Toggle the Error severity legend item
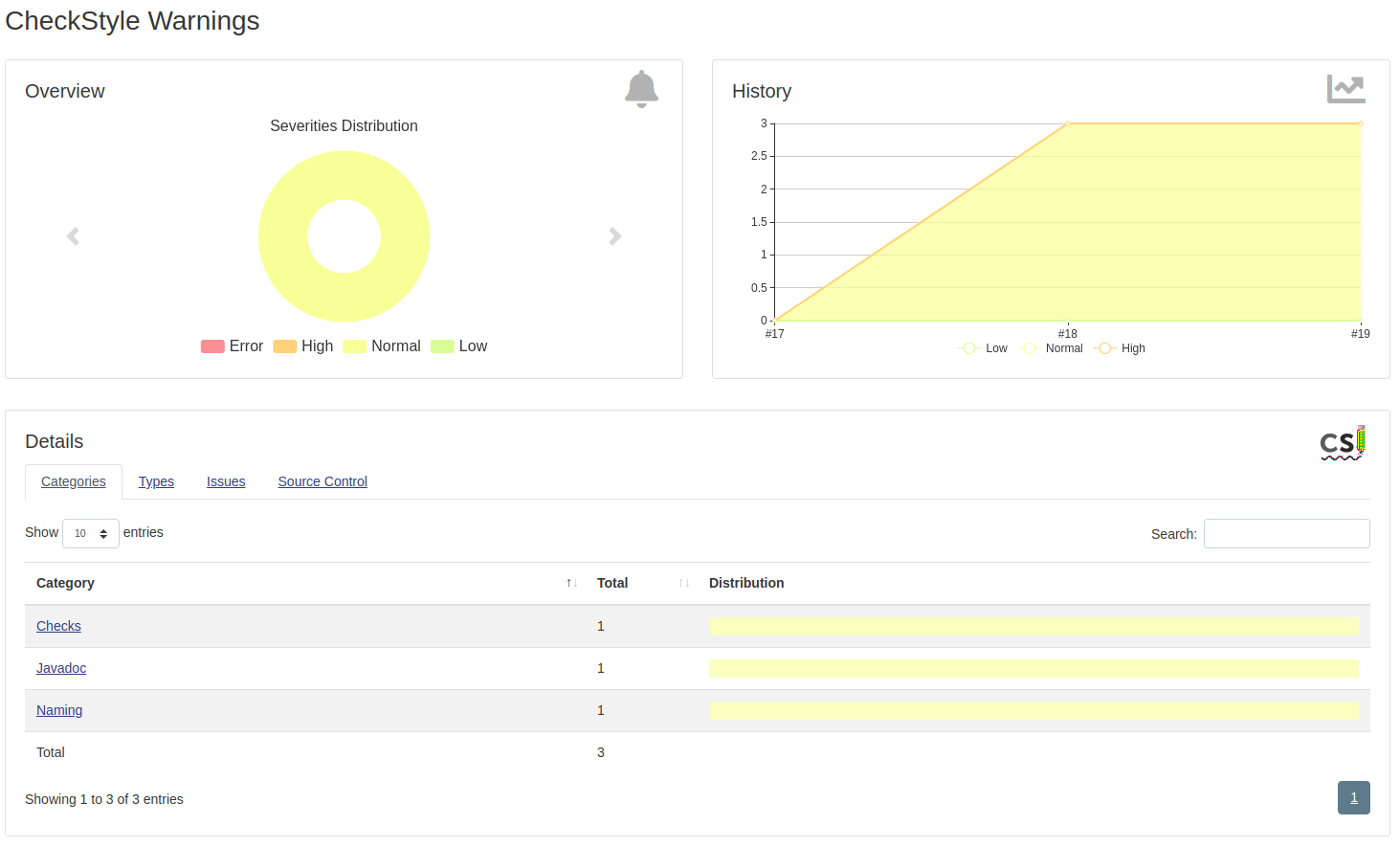This screenshot has height=847, width=1400. click(x=232, y=346)
